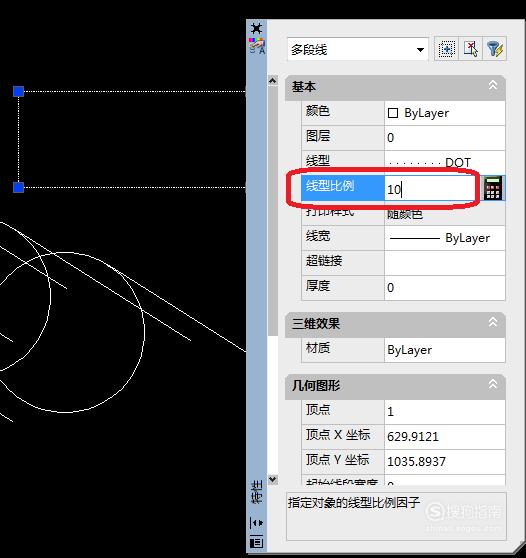The height and width of the screenshot is (558, 526).
Task: Click the Select Objects icon button
Action: [470, 49]
